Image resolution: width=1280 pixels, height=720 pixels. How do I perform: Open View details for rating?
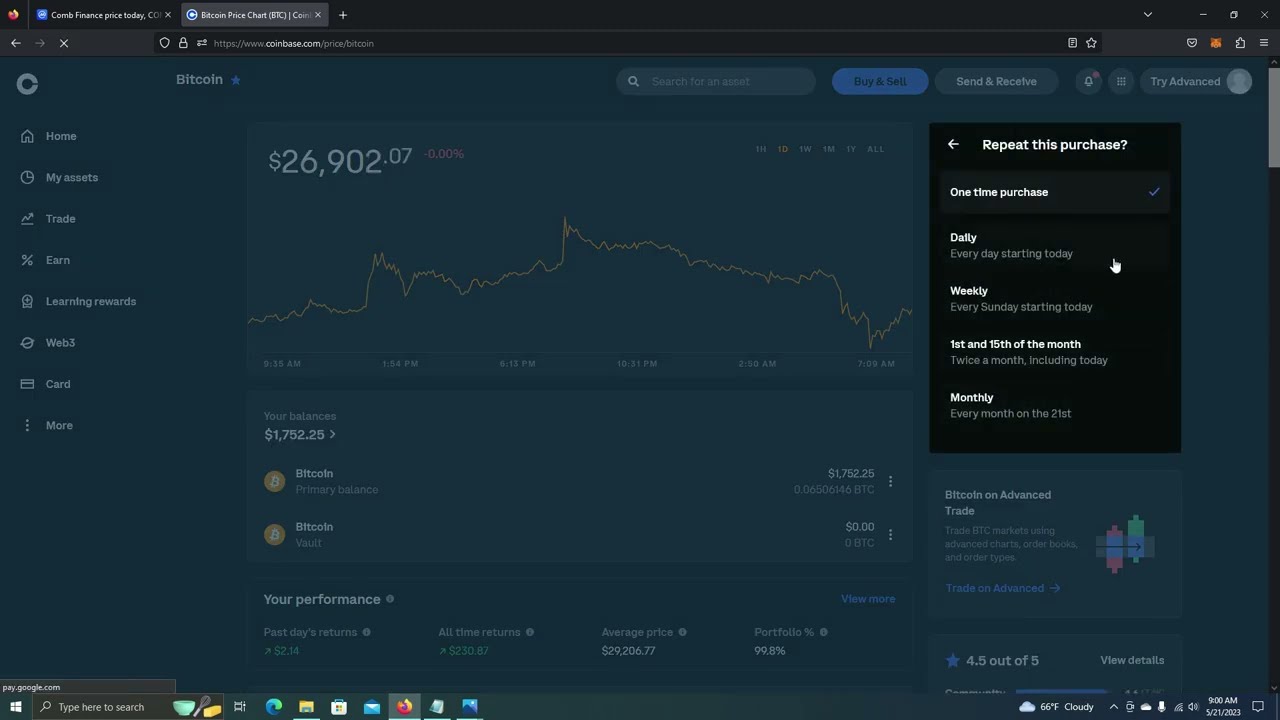[1132, 660]
